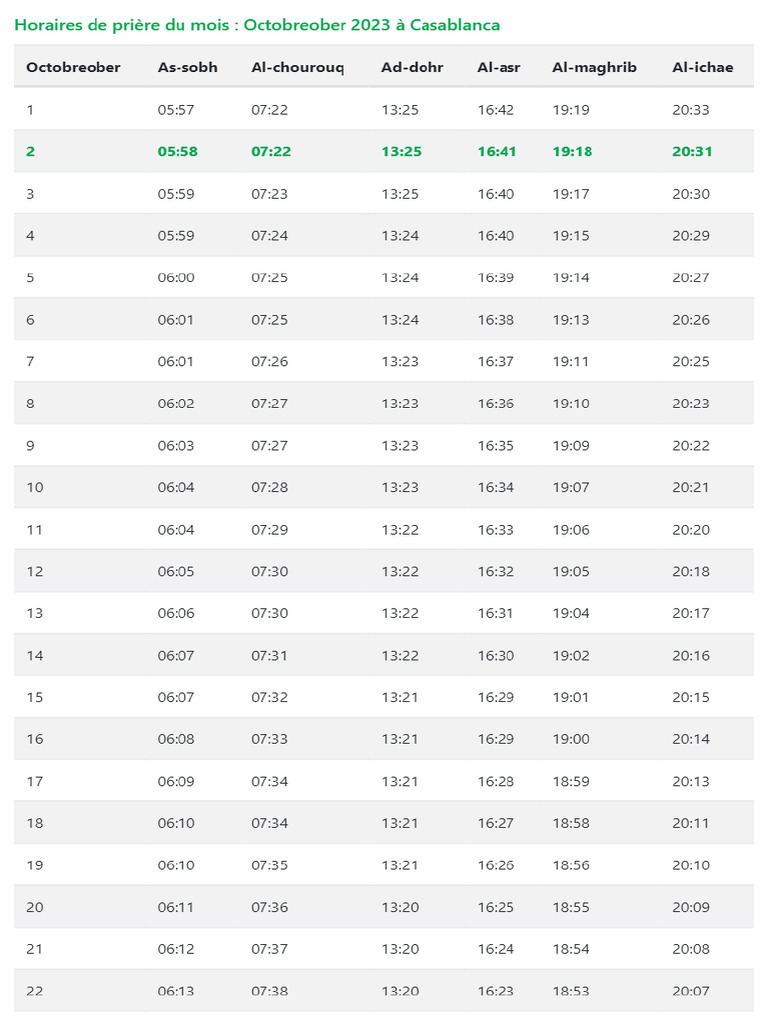
Task: Select the 07:31 Al-chourouq time for day 14
Action: pos(269,655)
